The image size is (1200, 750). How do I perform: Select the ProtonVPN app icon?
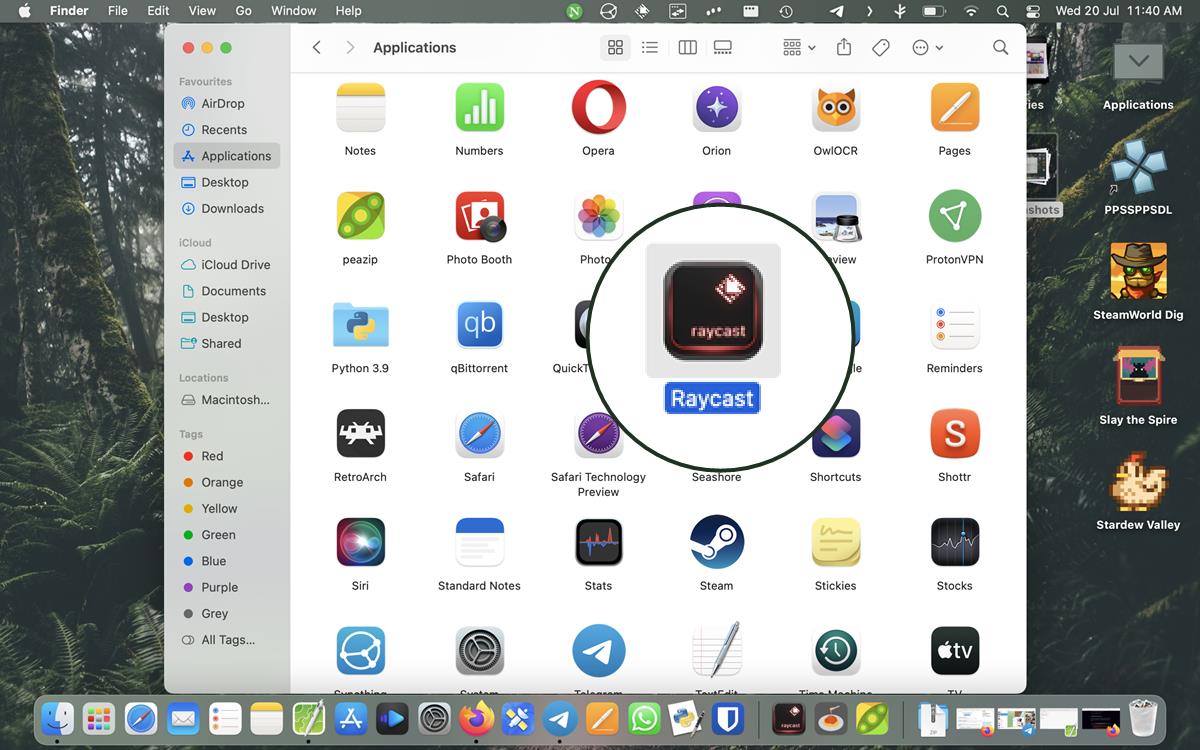pyautogui.click(x=954, y=216)
